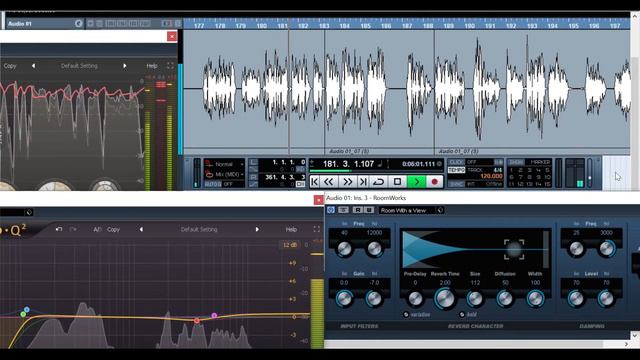This screenshot has width=640, height=360.
Task: Open Help menu in Pro-Q 2
Action: tap(291, 229)
